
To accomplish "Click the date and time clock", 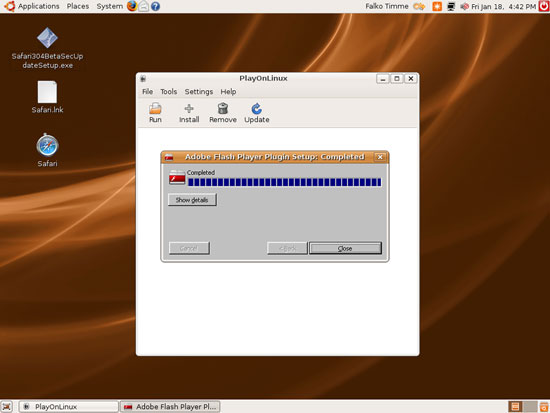I will [x=503, y=6].
